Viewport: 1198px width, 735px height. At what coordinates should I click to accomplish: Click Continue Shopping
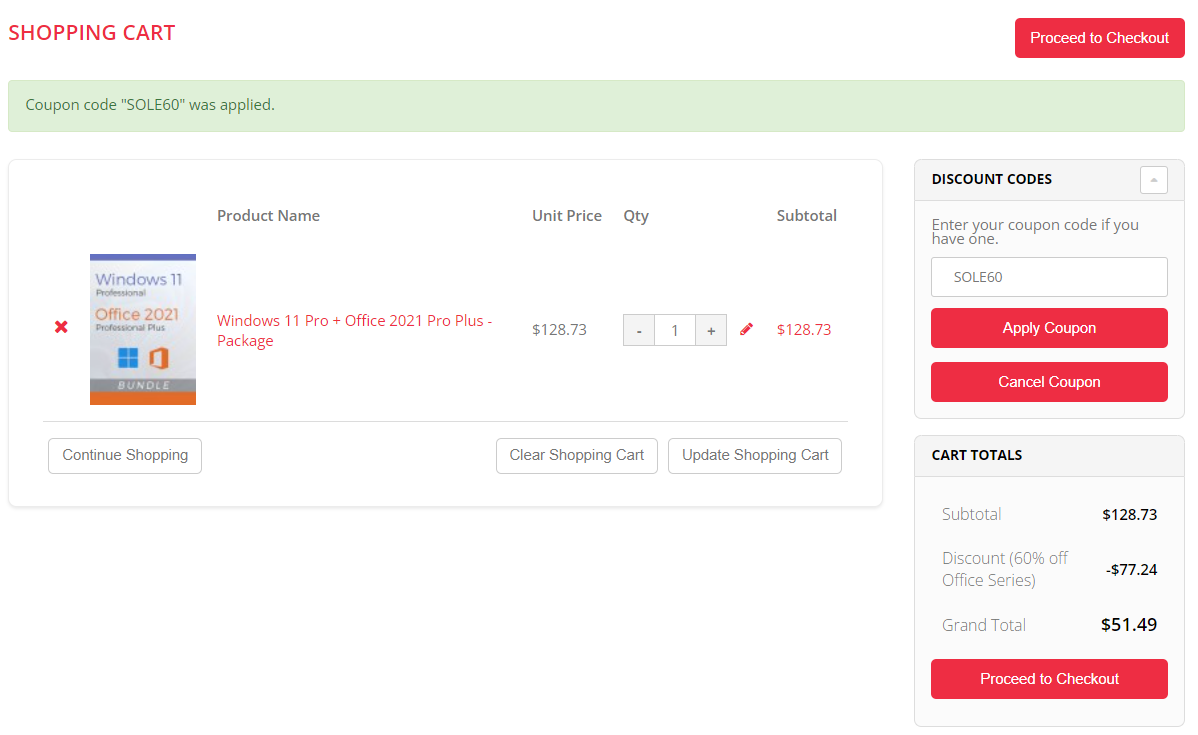(x=125, y=455)
